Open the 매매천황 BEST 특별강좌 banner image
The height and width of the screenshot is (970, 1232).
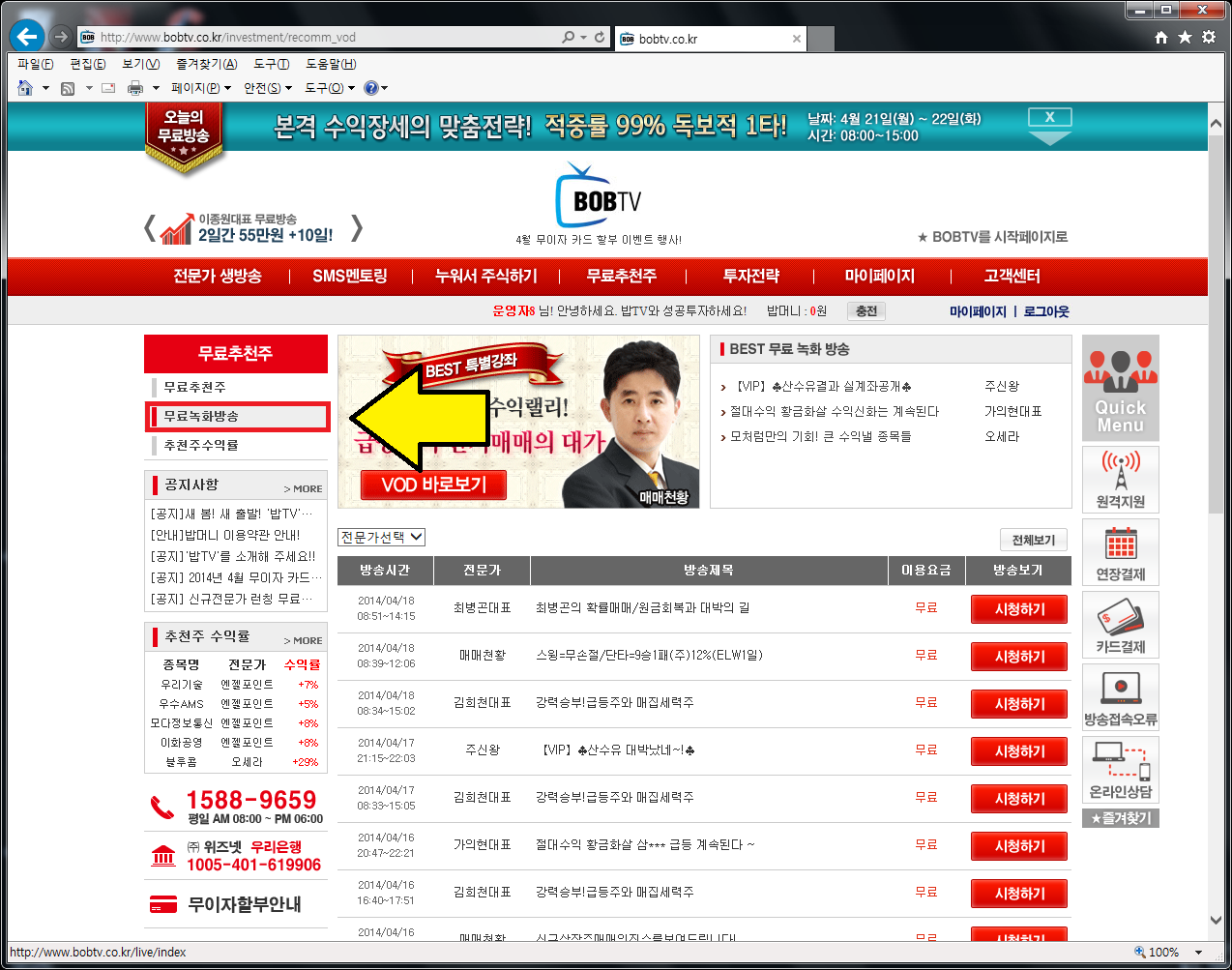[x=518, y=422]
